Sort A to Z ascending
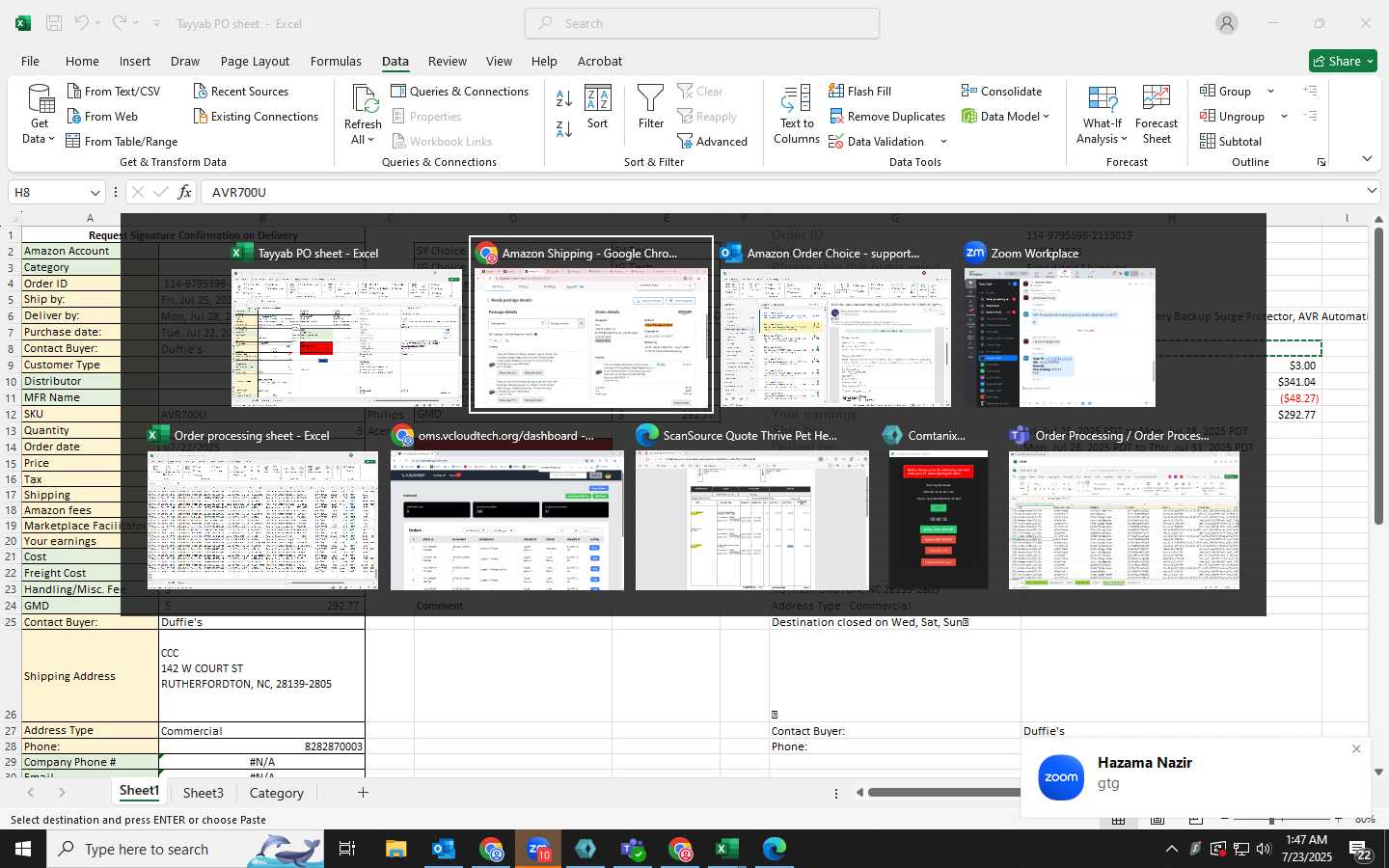 pos(564,98)
